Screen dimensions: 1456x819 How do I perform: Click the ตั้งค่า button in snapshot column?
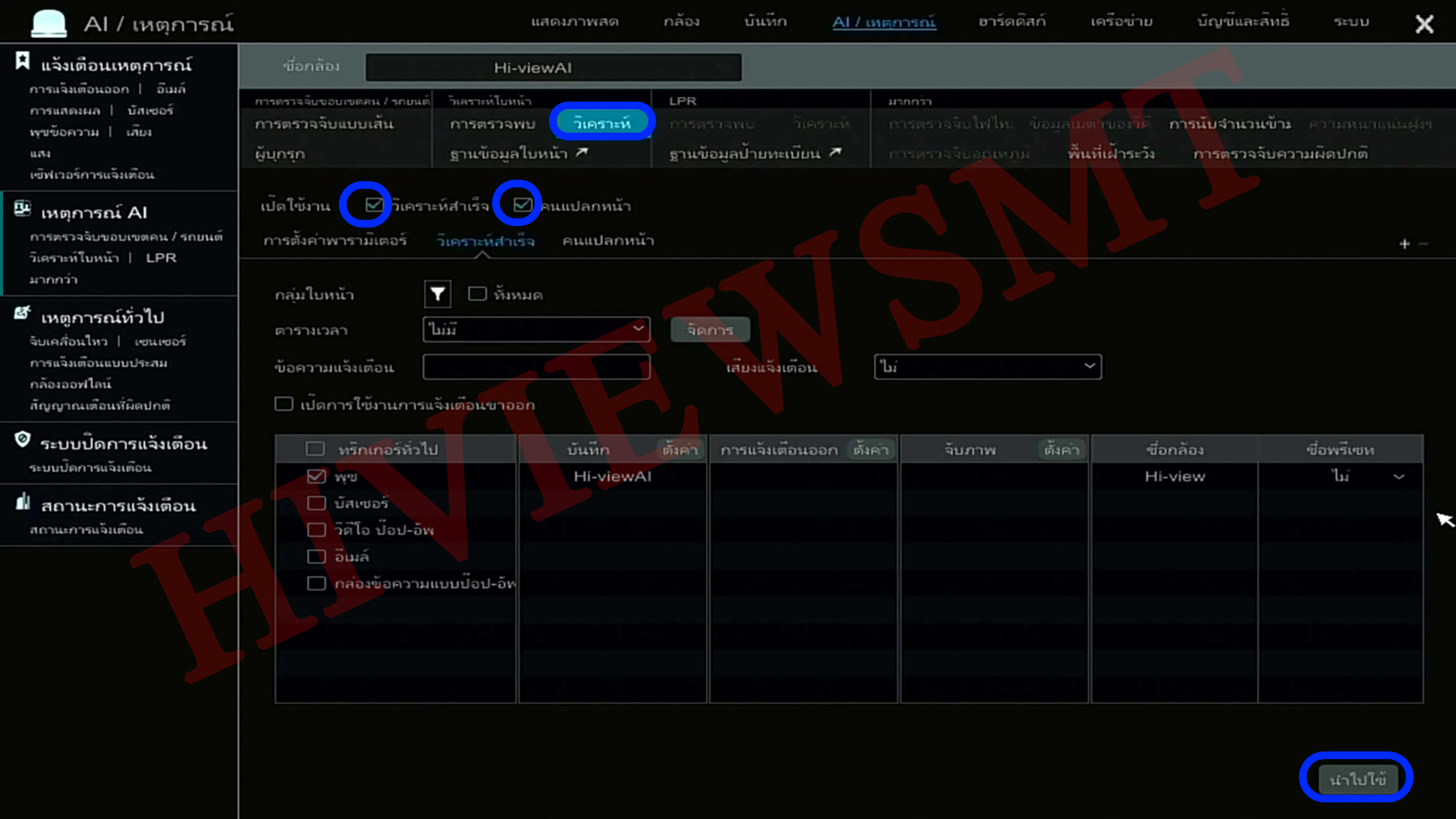tap(1061, 450)
